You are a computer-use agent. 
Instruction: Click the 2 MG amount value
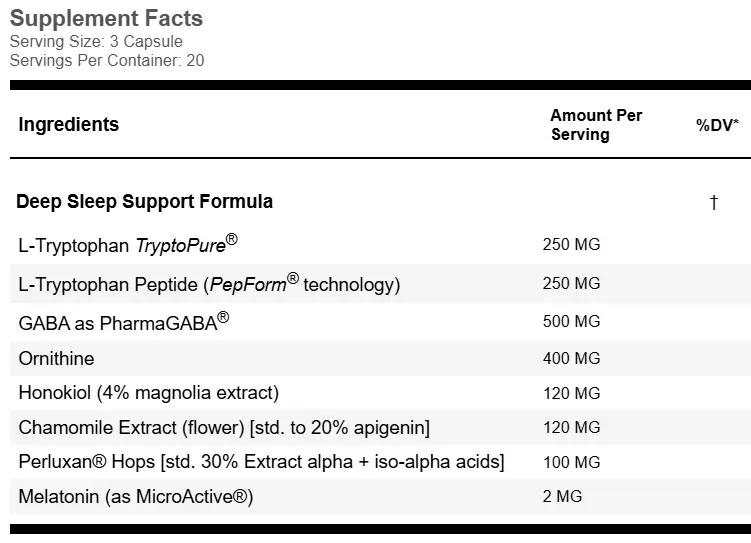[562, 496]
